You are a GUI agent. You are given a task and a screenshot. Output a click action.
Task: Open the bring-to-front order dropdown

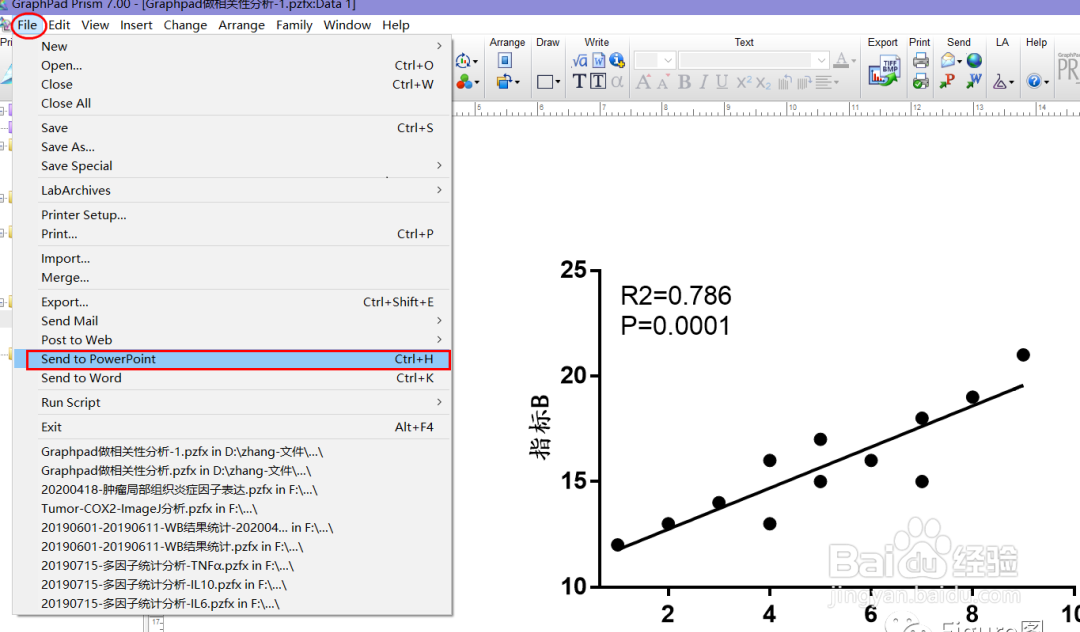click(x=507, y=82)
